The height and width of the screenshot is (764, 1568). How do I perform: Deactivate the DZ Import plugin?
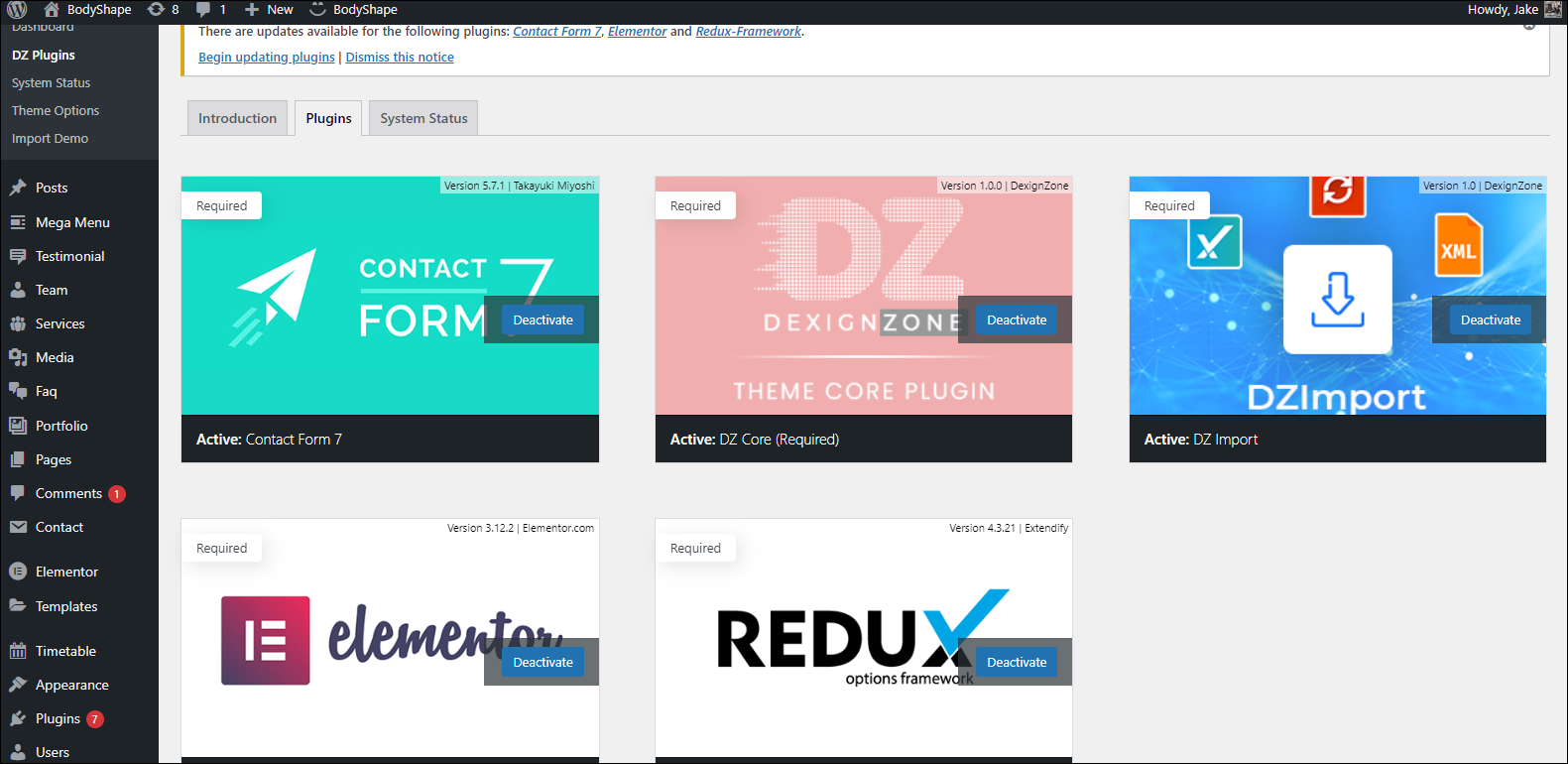click(1490, 320)
